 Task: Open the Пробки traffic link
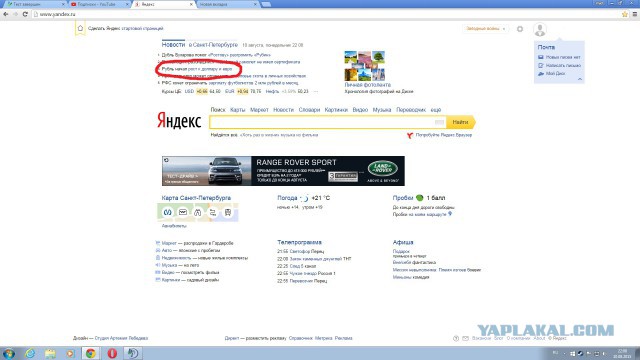(403, 198)
